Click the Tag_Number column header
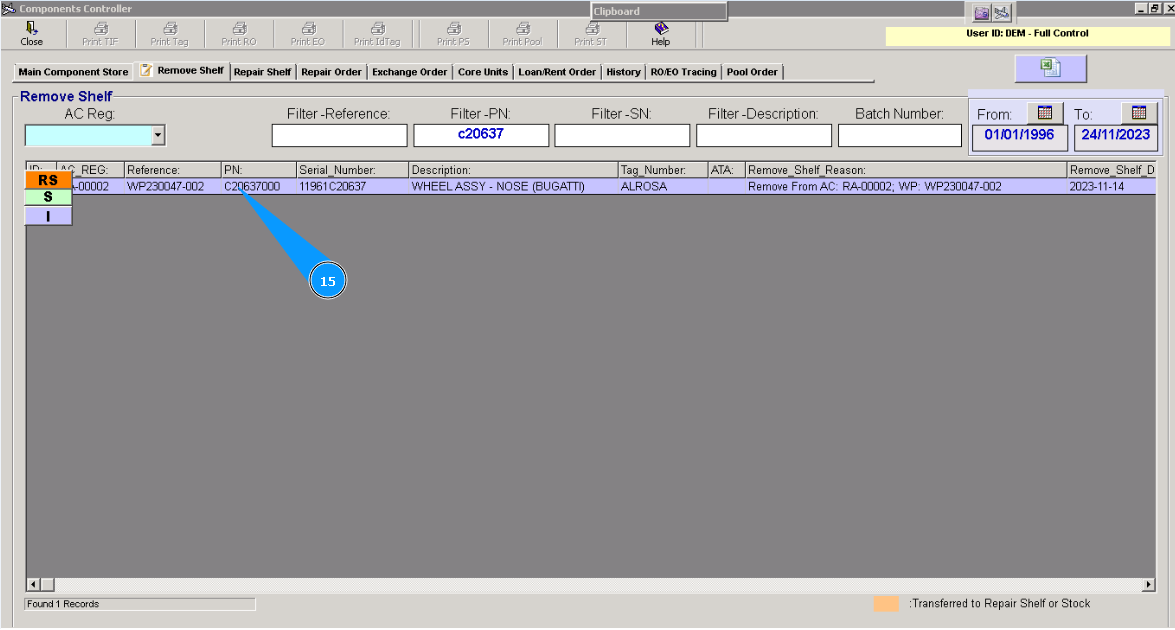Image resolution: width=1175 pixels, height=630 pixels. [662, 170]
